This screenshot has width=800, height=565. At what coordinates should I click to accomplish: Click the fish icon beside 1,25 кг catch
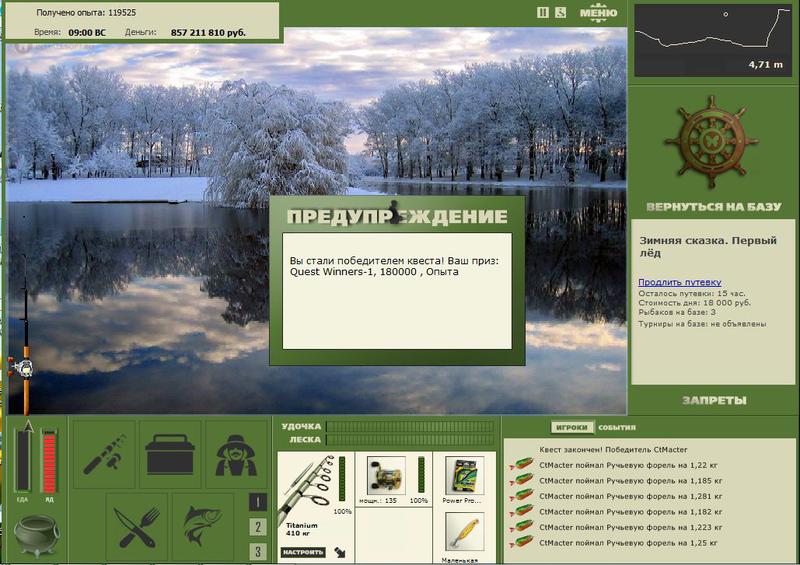521,543
